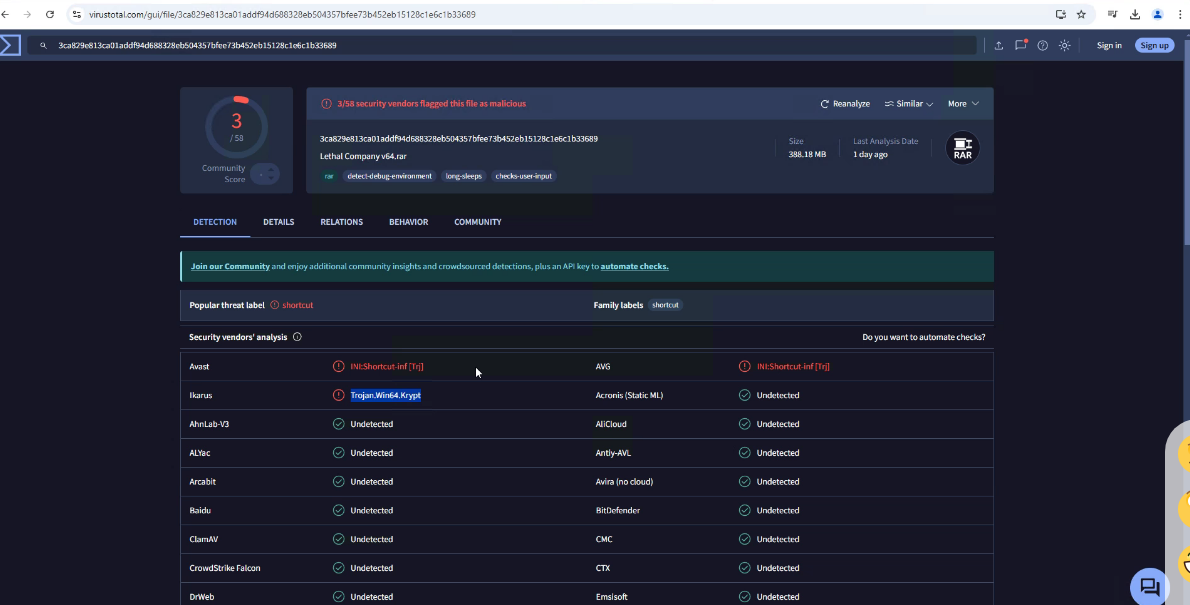This screenshot has height=605, width=1190.
Task: Click the RAR file type icon
Action: pos(962,148)
